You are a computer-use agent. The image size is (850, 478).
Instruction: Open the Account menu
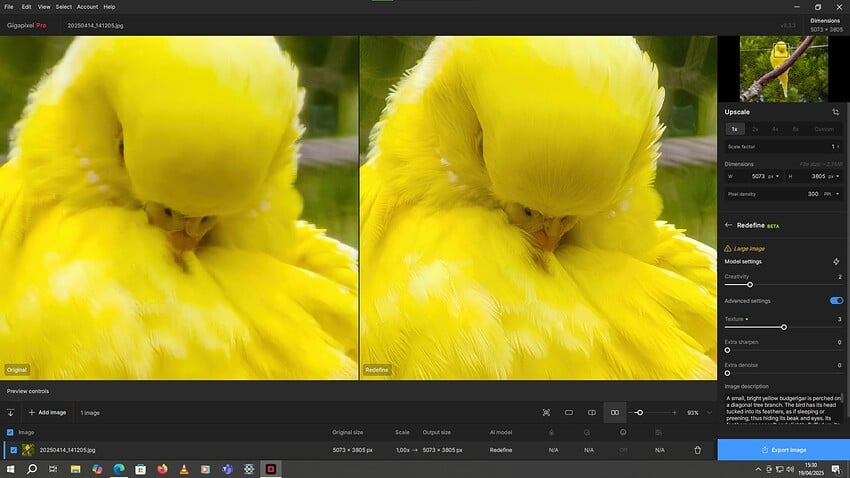pos(87,7)
